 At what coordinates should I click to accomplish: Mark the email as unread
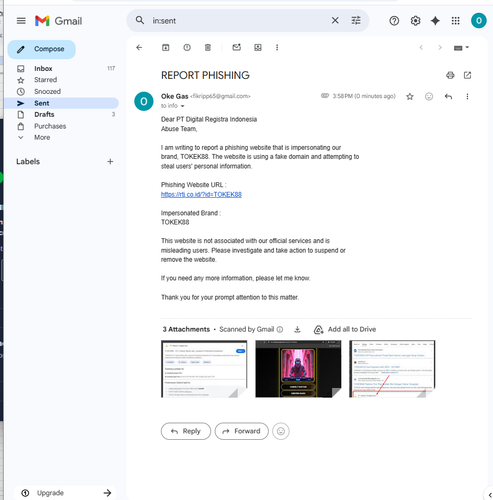pos(236,48)
